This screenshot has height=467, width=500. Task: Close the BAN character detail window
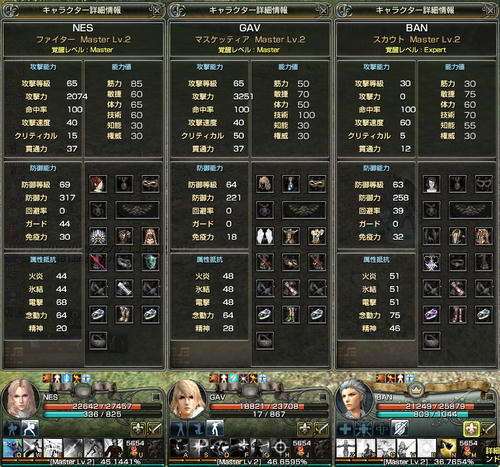(491, 11)
